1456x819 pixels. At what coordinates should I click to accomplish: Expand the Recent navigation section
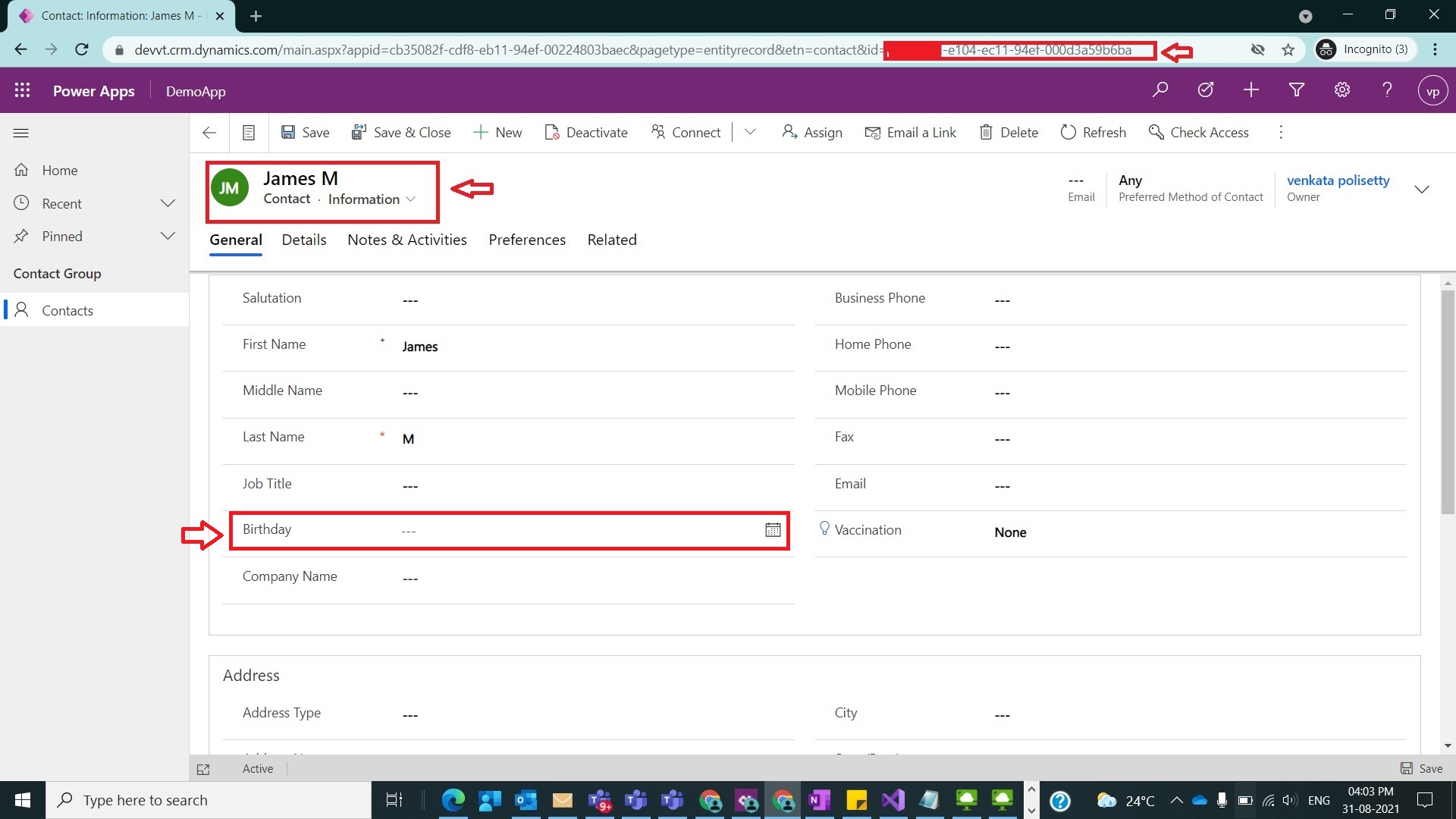pos(168,203)
